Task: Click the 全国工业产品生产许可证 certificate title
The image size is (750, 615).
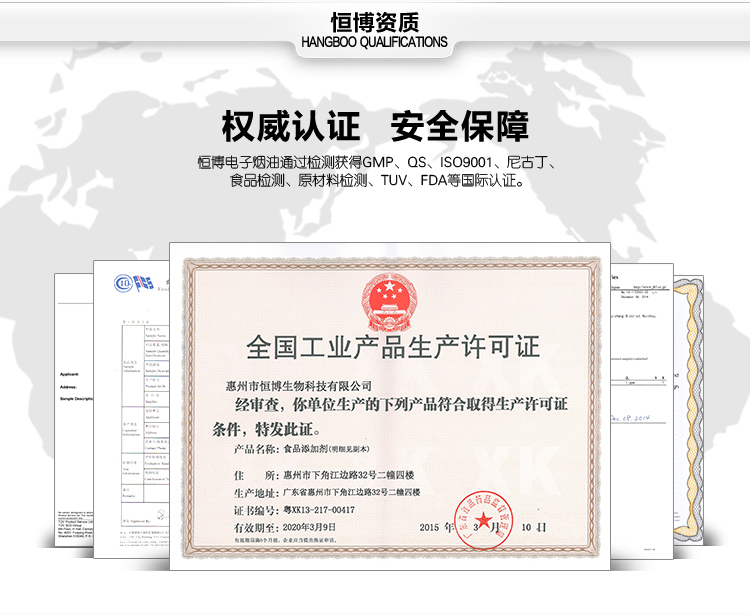Action: click(x=393, y=347)
